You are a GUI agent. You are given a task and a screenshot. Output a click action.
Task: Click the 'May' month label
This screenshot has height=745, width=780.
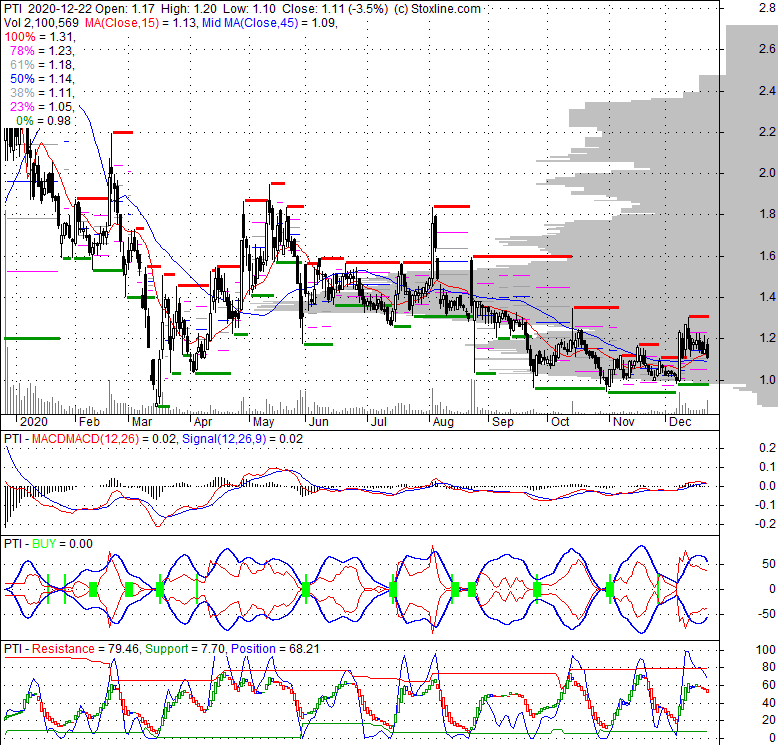pyautogui.click(x=264, y=422)
